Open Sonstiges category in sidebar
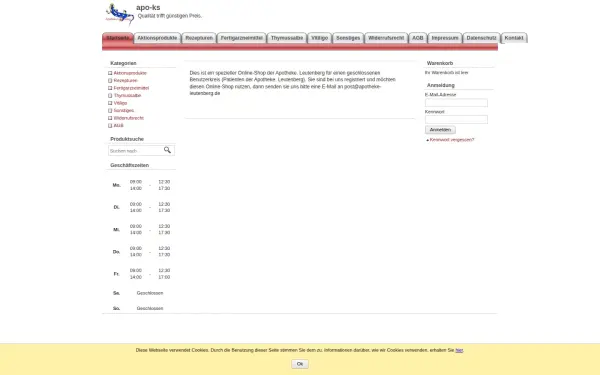600x375 pixels. point(124,111)
